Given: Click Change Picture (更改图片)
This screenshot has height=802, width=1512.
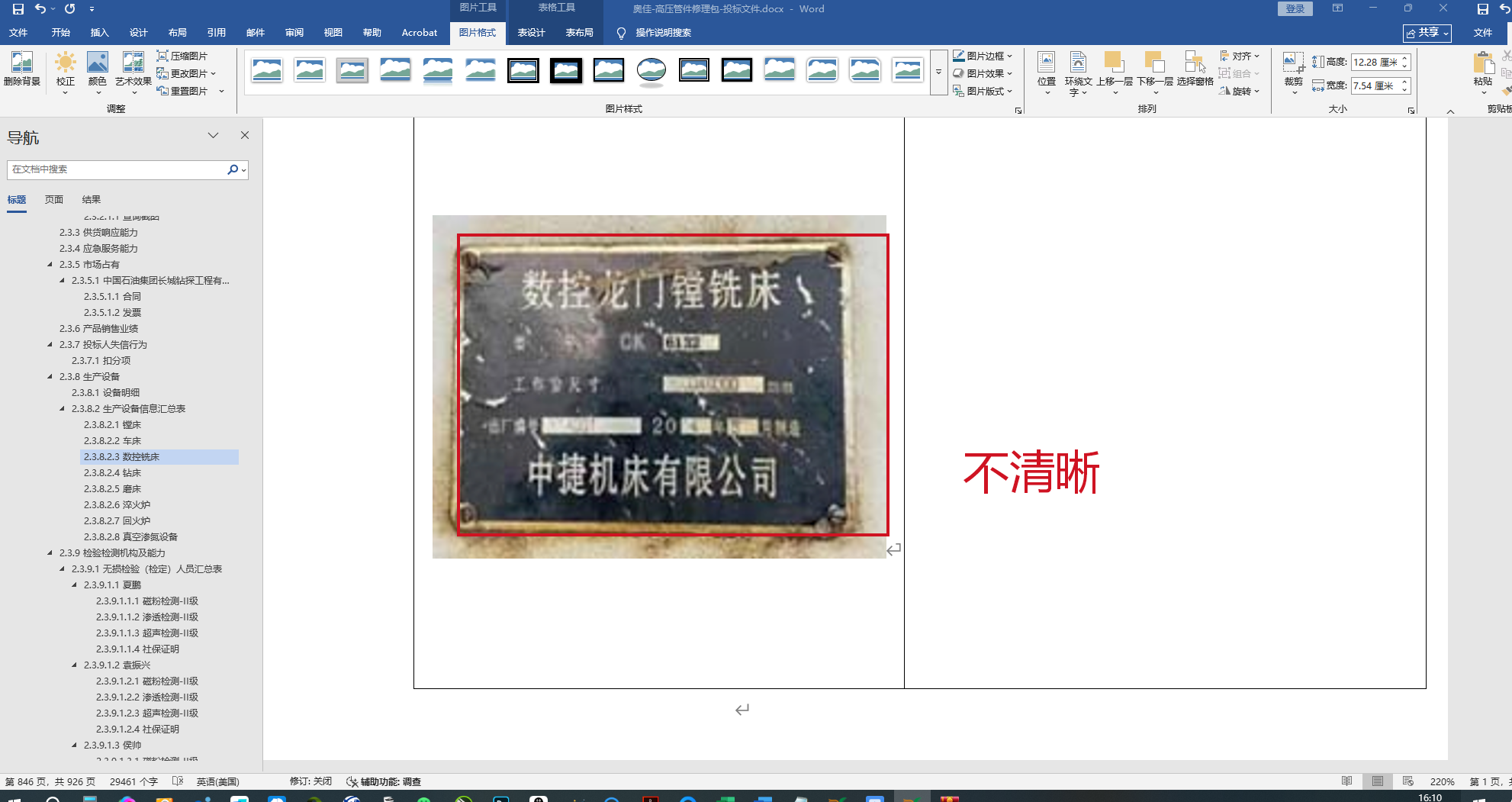Looking at the screenshot, I should point(186,73).
